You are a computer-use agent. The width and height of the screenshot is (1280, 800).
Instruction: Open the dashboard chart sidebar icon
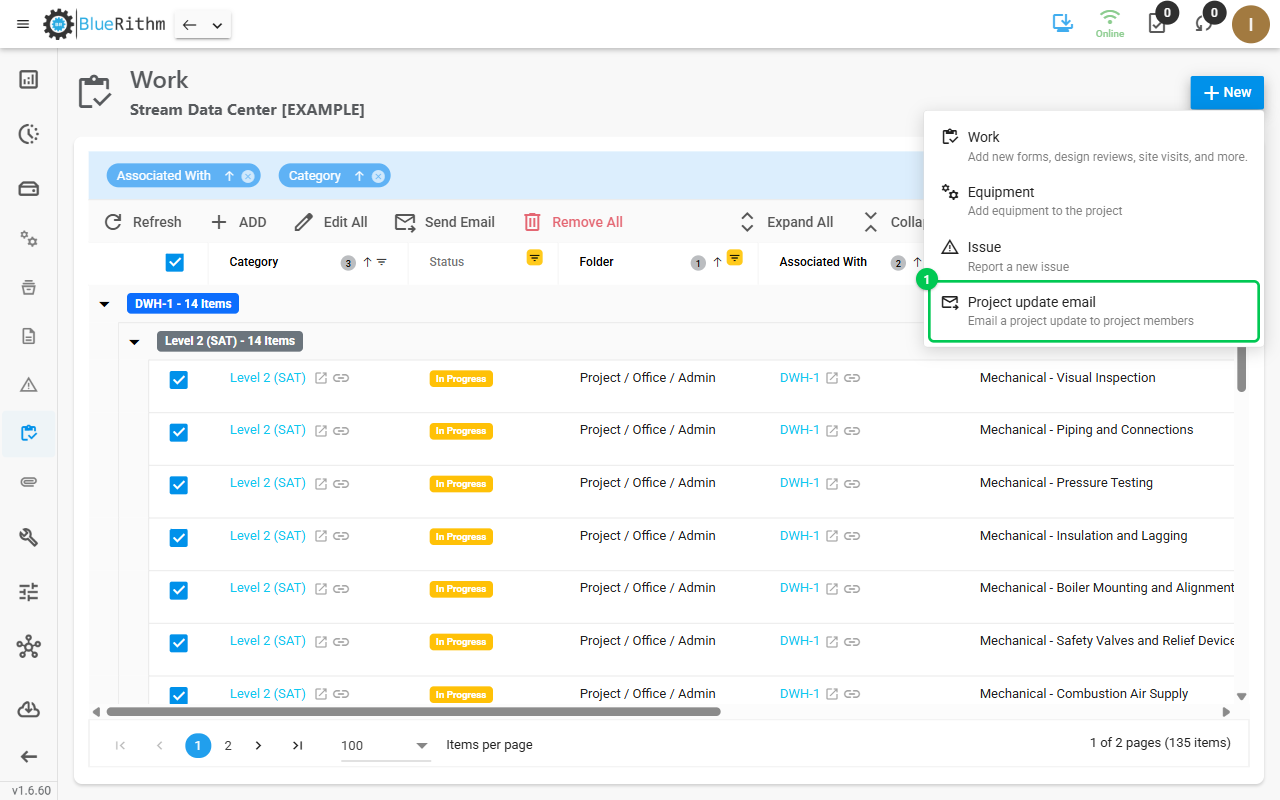pyautogui.click(x=29, y=79)
